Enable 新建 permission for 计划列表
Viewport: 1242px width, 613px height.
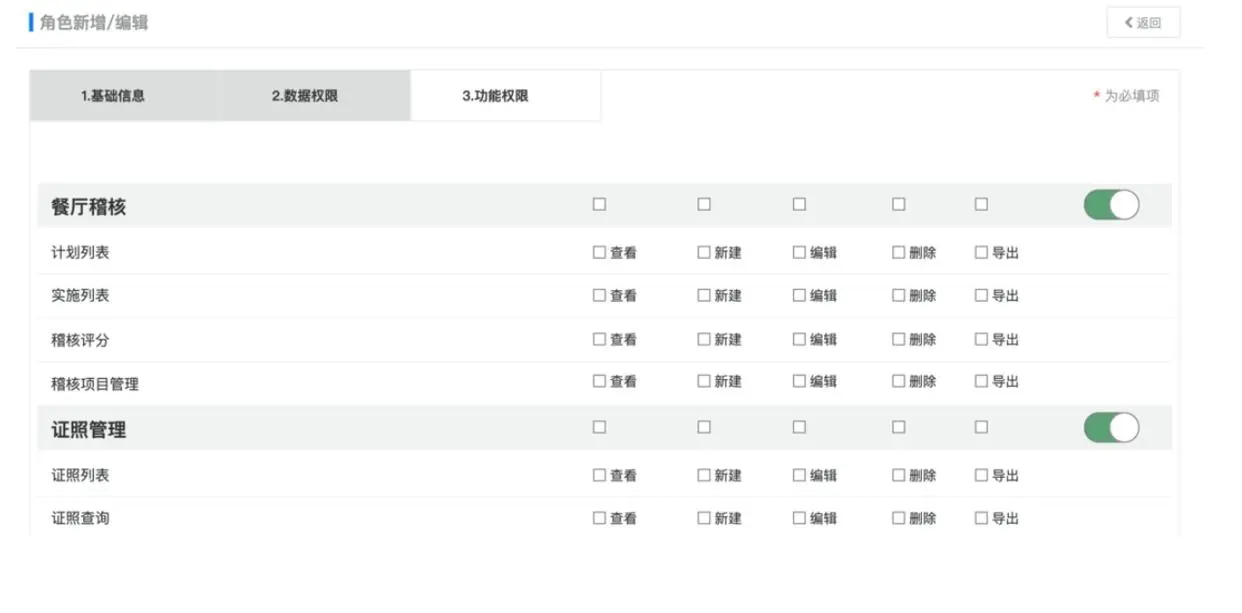704,253
